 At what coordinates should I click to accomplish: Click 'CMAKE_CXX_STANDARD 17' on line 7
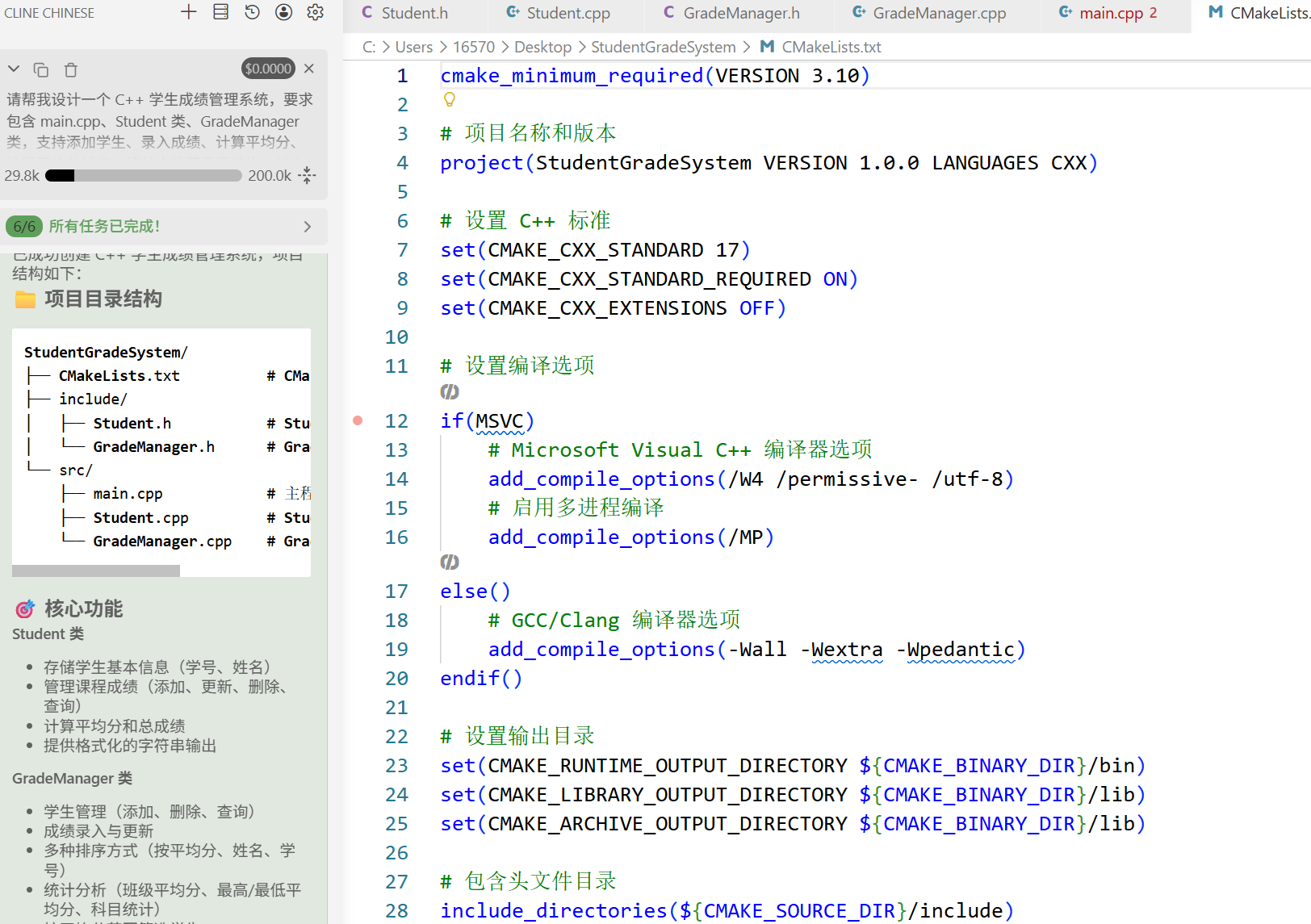tap(614, 250)
